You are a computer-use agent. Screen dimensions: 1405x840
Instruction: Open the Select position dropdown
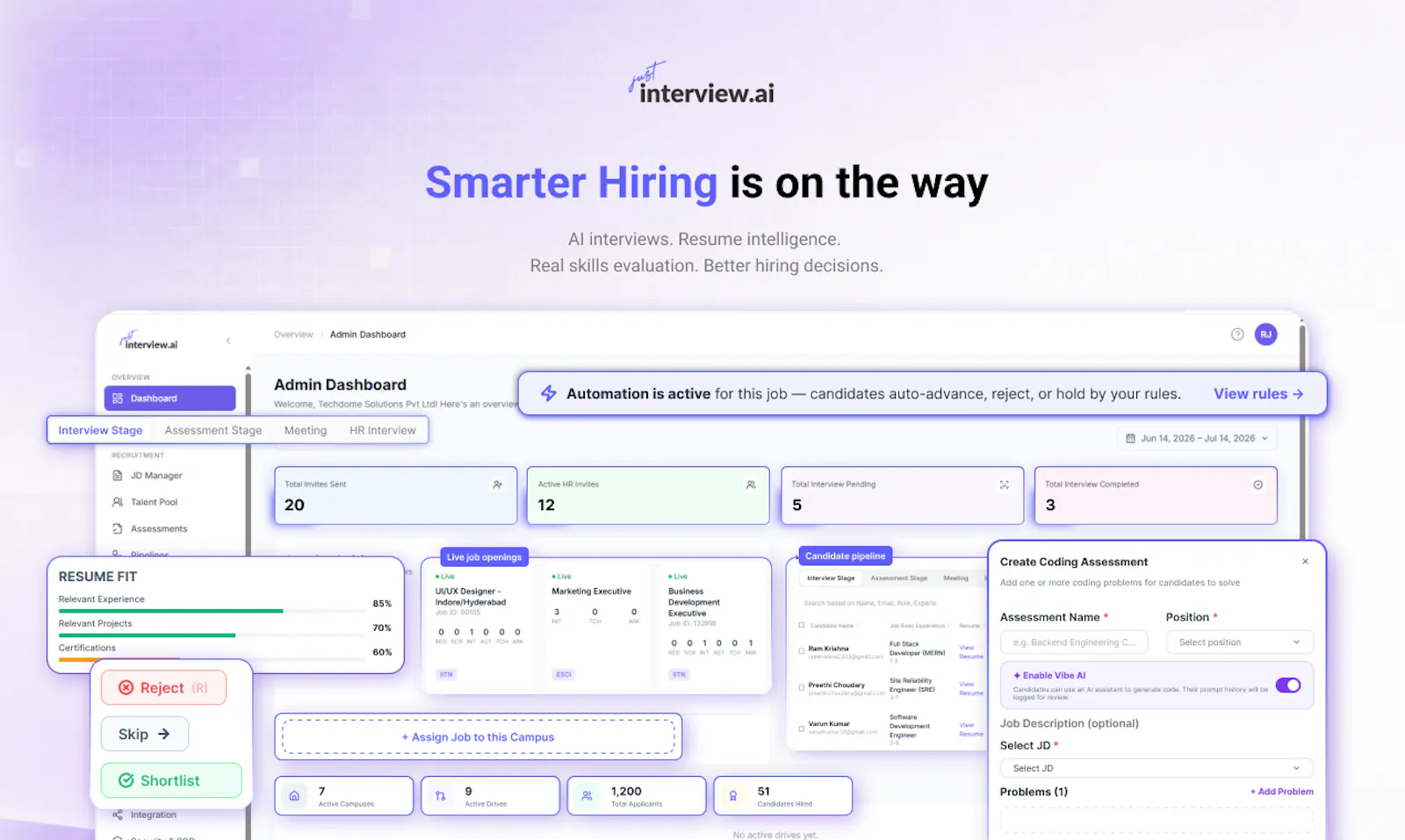point(1239,643)
